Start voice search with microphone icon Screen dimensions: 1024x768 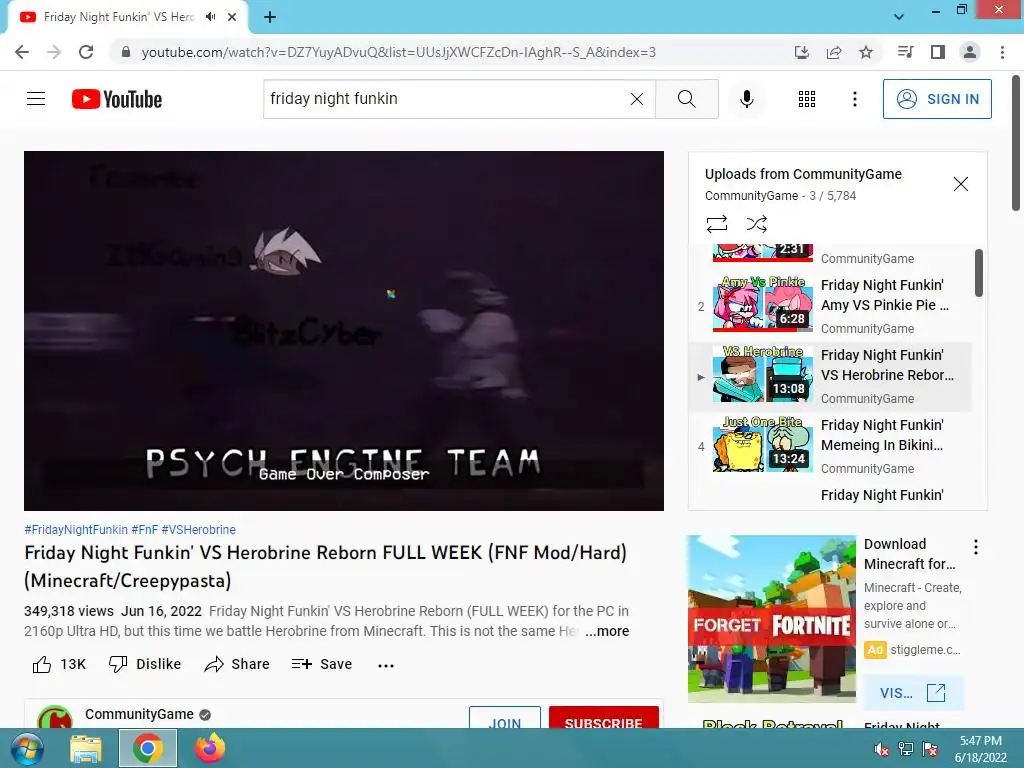tap(746, 99)
